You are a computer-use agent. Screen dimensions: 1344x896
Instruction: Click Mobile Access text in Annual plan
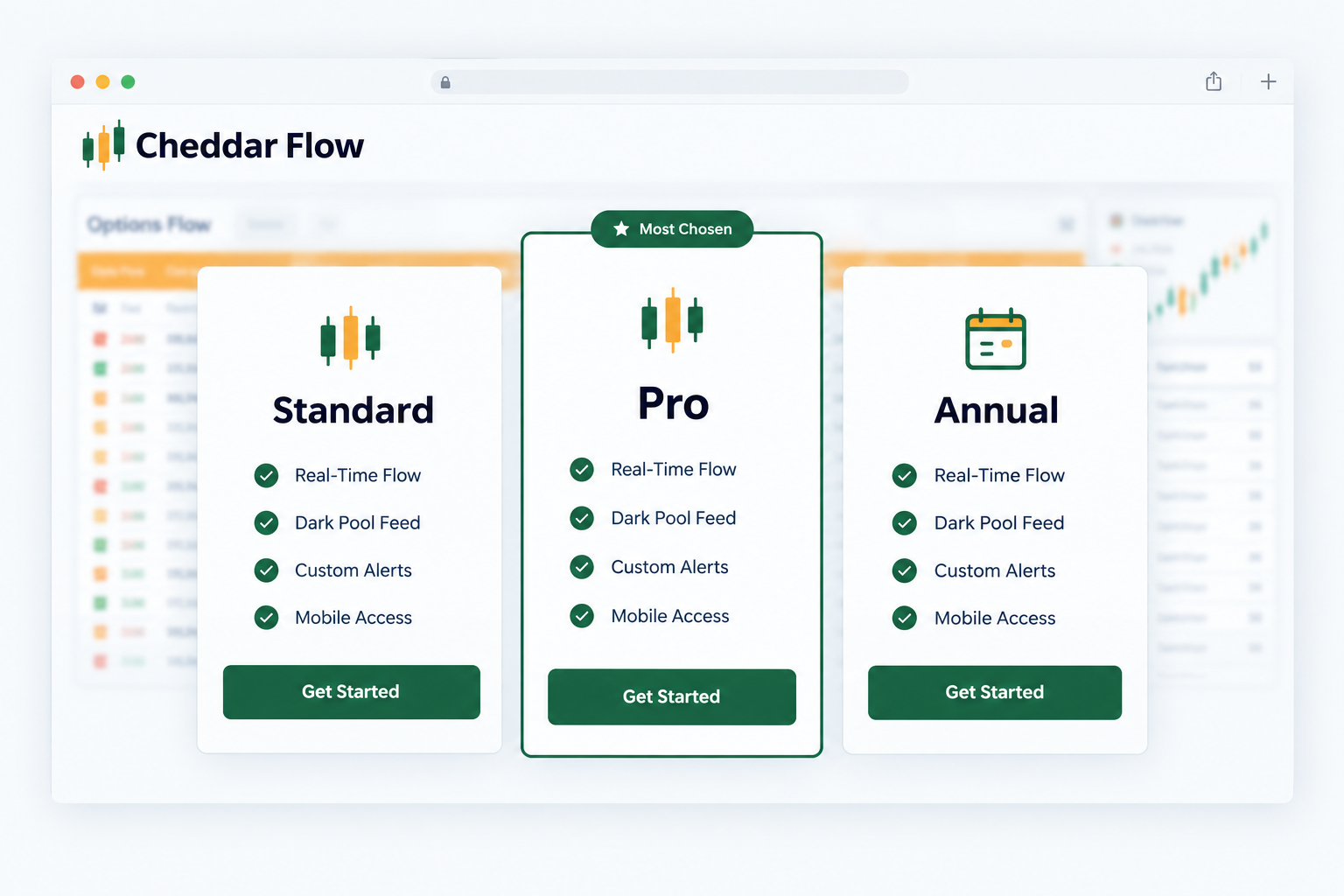point(996,618)
